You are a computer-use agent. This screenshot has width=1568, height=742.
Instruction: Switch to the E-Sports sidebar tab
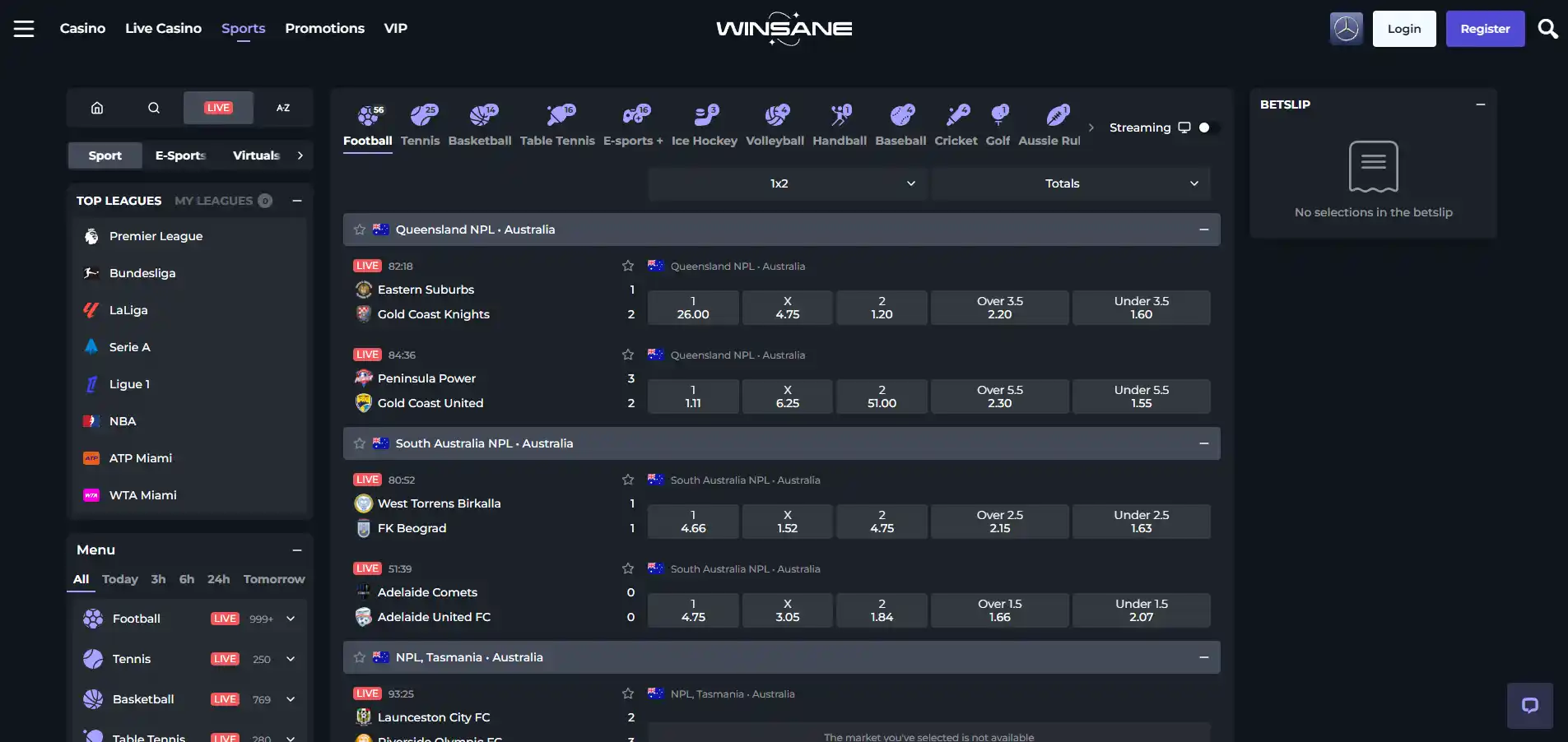pos(180,155)
